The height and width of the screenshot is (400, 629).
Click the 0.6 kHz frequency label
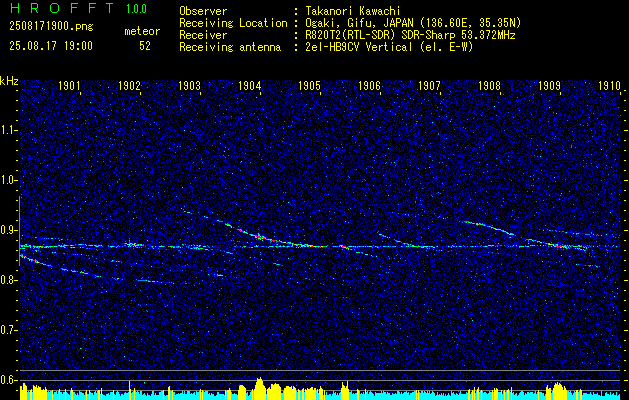tap(7, 380)
